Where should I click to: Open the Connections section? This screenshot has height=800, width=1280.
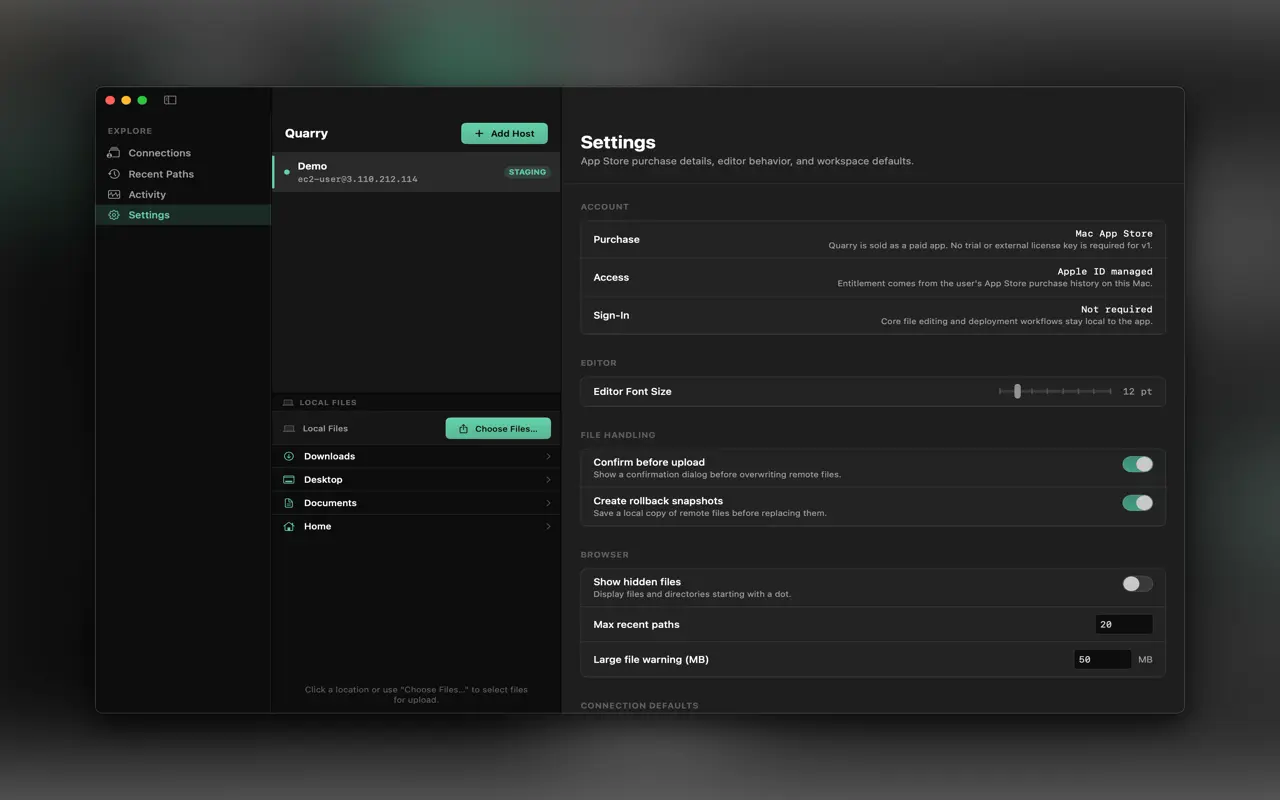coord(183,153)
